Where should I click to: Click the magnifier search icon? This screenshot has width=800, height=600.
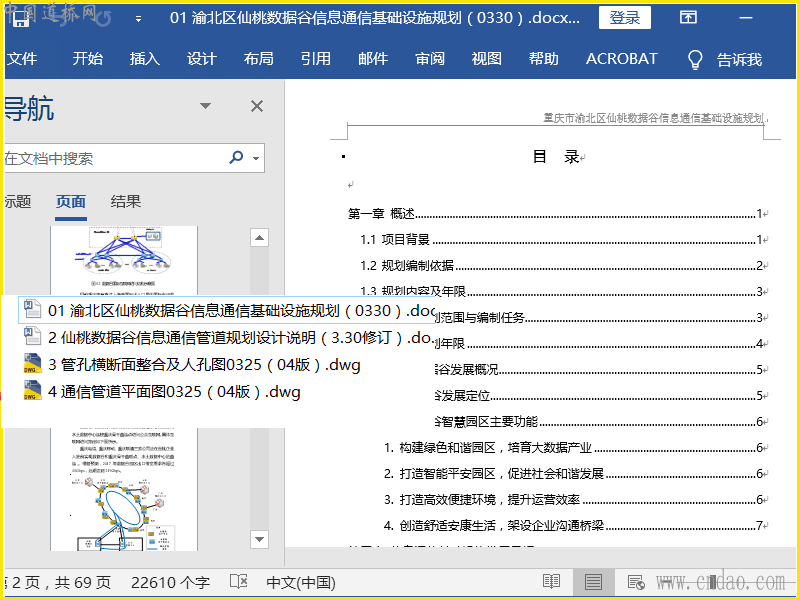tap(236, 158)
